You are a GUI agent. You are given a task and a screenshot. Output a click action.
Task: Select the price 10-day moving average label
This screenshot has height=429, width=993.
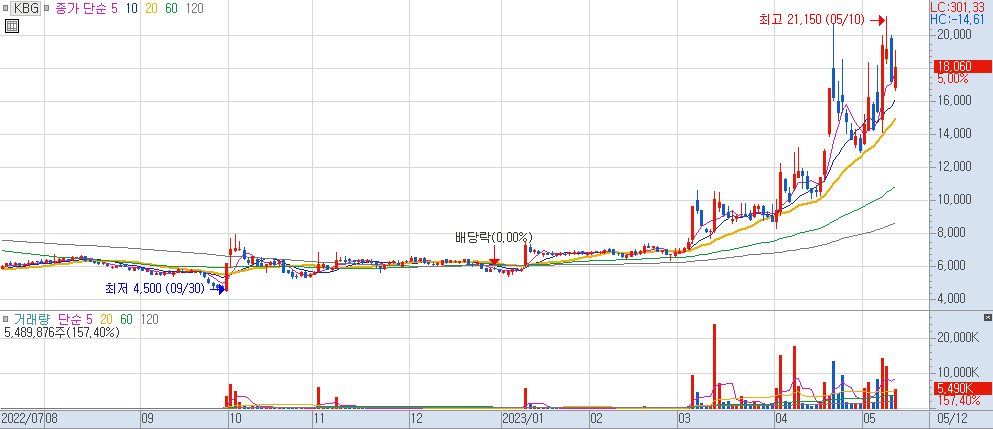pos(132,9)
